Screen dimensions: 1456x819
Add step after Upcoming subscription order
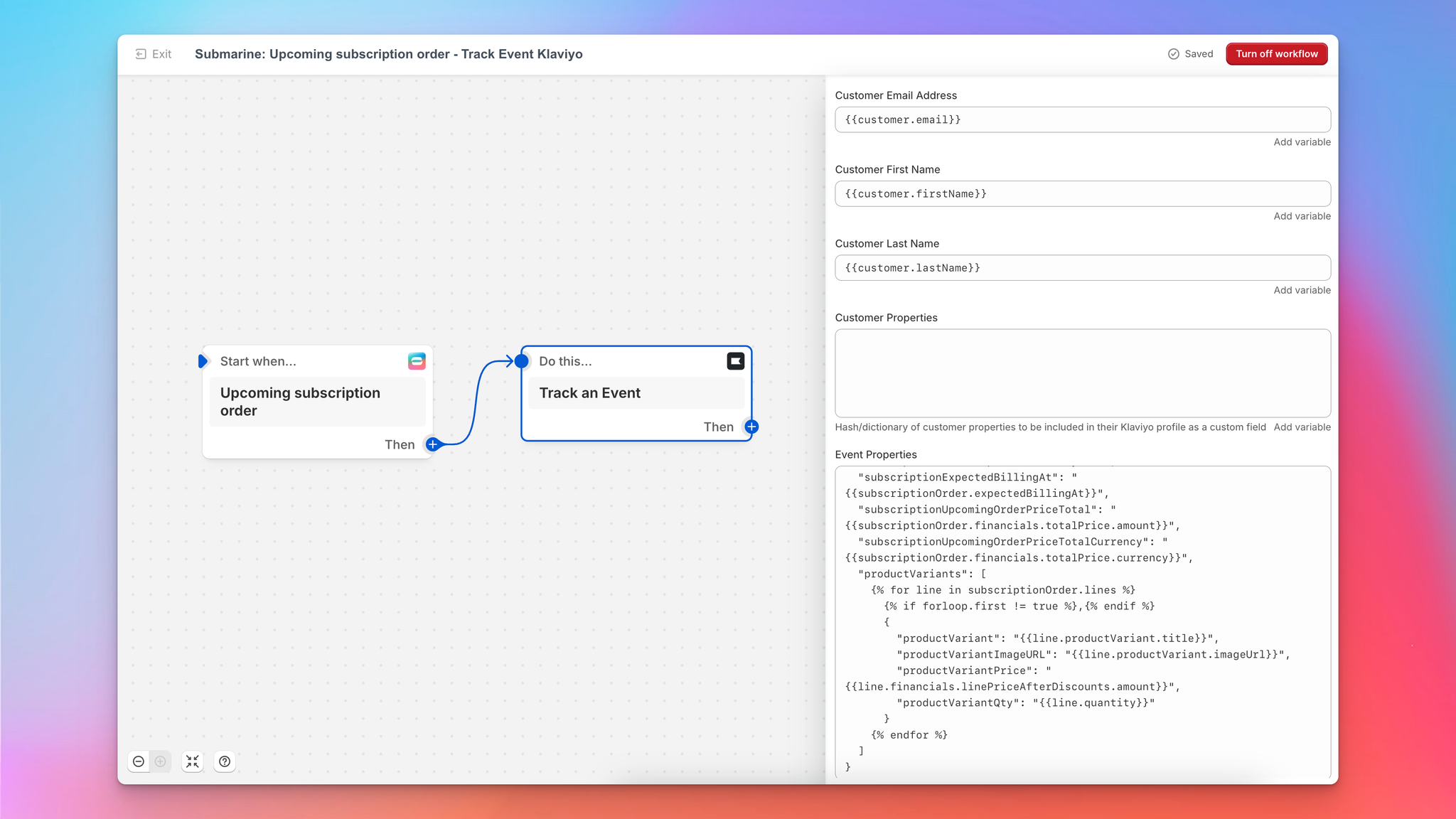(x=432, y=444)
